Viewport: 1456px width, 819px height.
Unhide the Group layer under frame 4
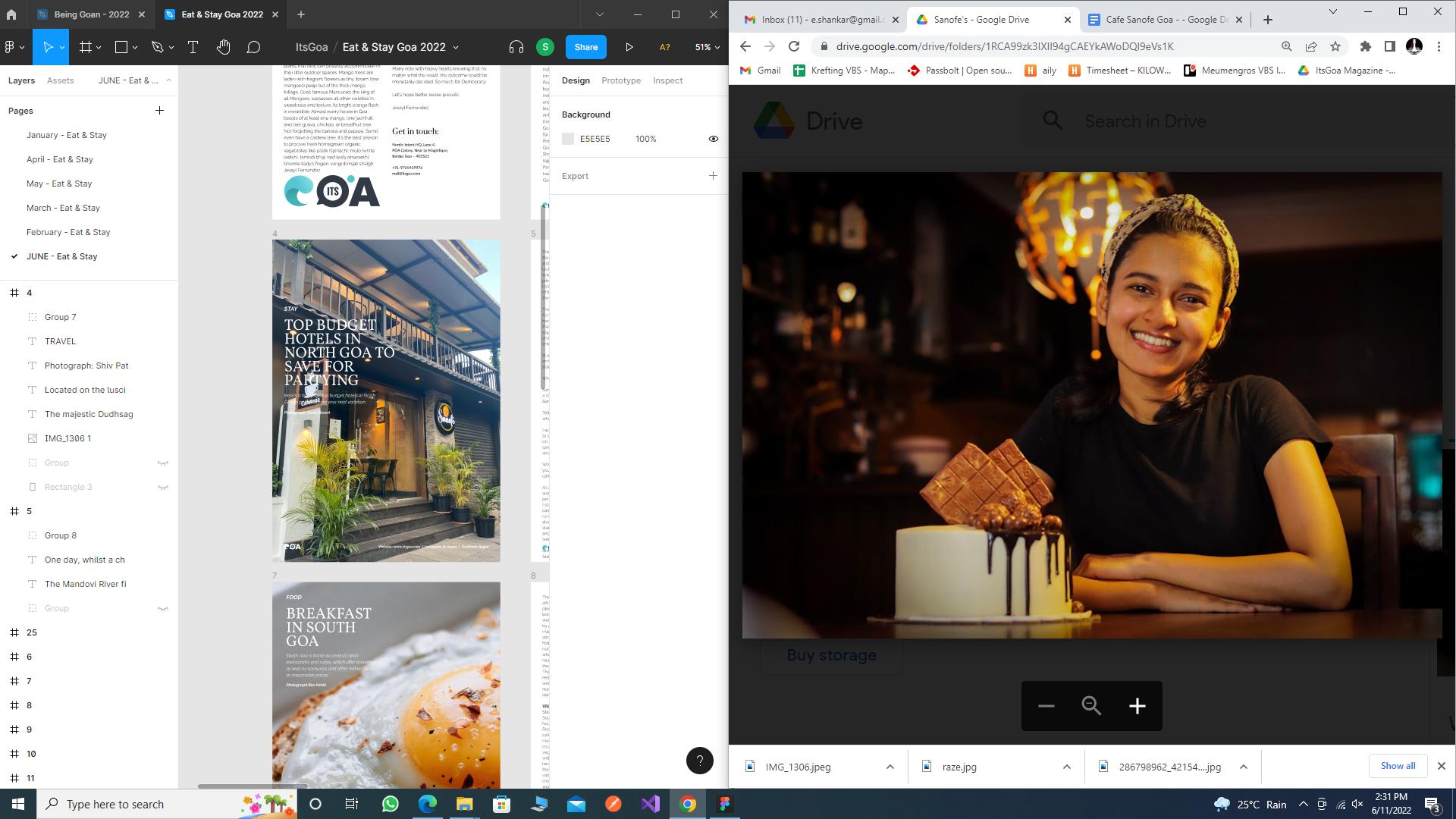162,463
